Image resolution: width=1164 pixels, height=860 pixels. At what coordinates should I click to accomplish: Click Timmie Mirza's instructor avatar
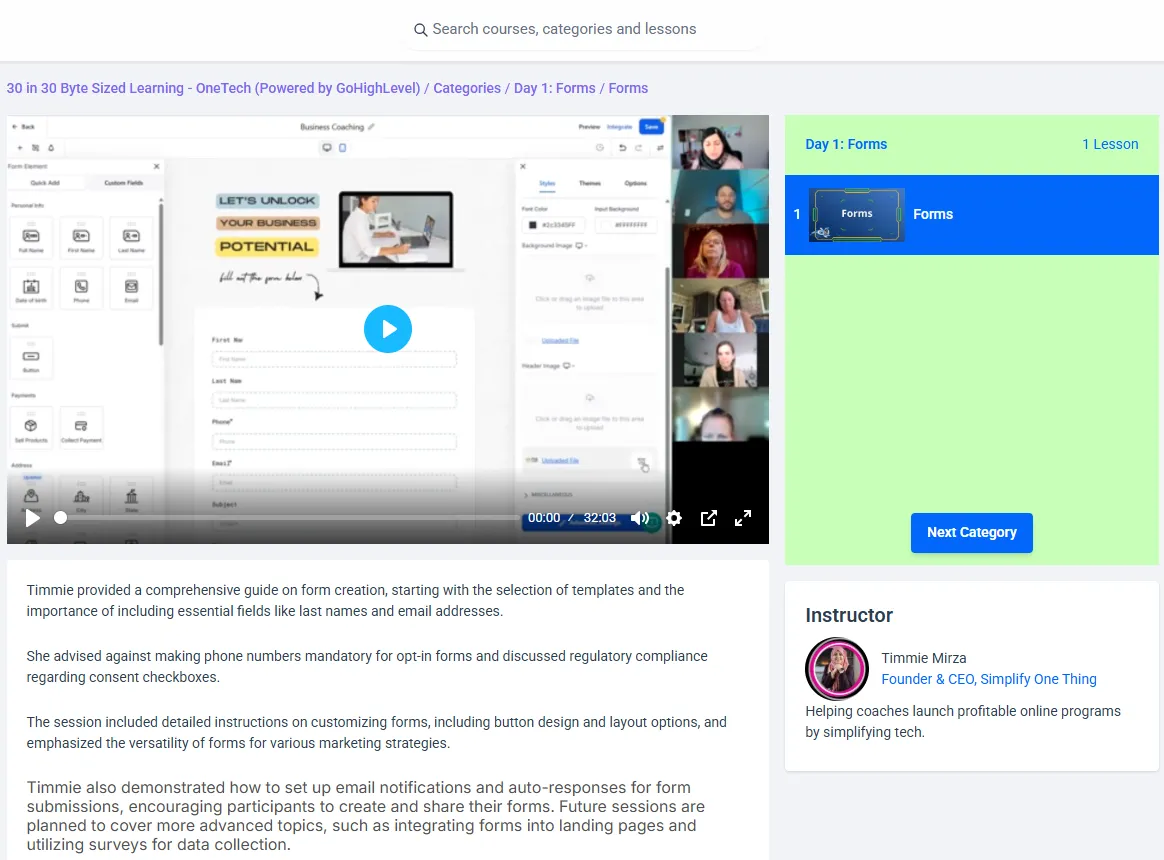coord(837,668)
